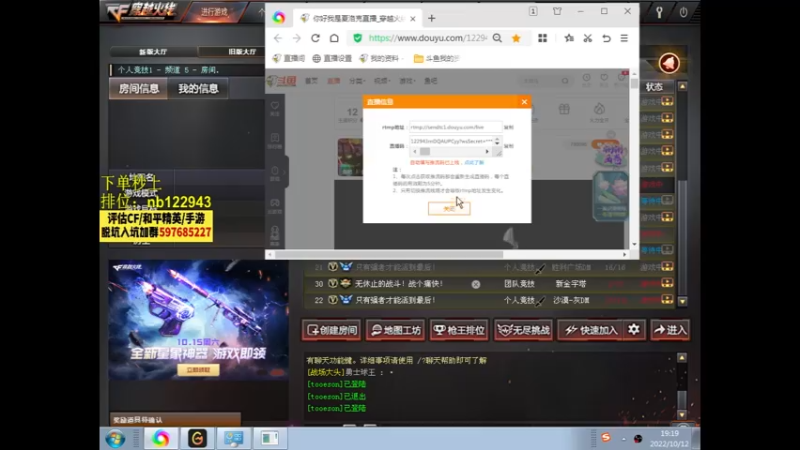This screenshot has height=450, width=800.
Task: Open the browser hamburger menu
Action: [x=624, y=38]
